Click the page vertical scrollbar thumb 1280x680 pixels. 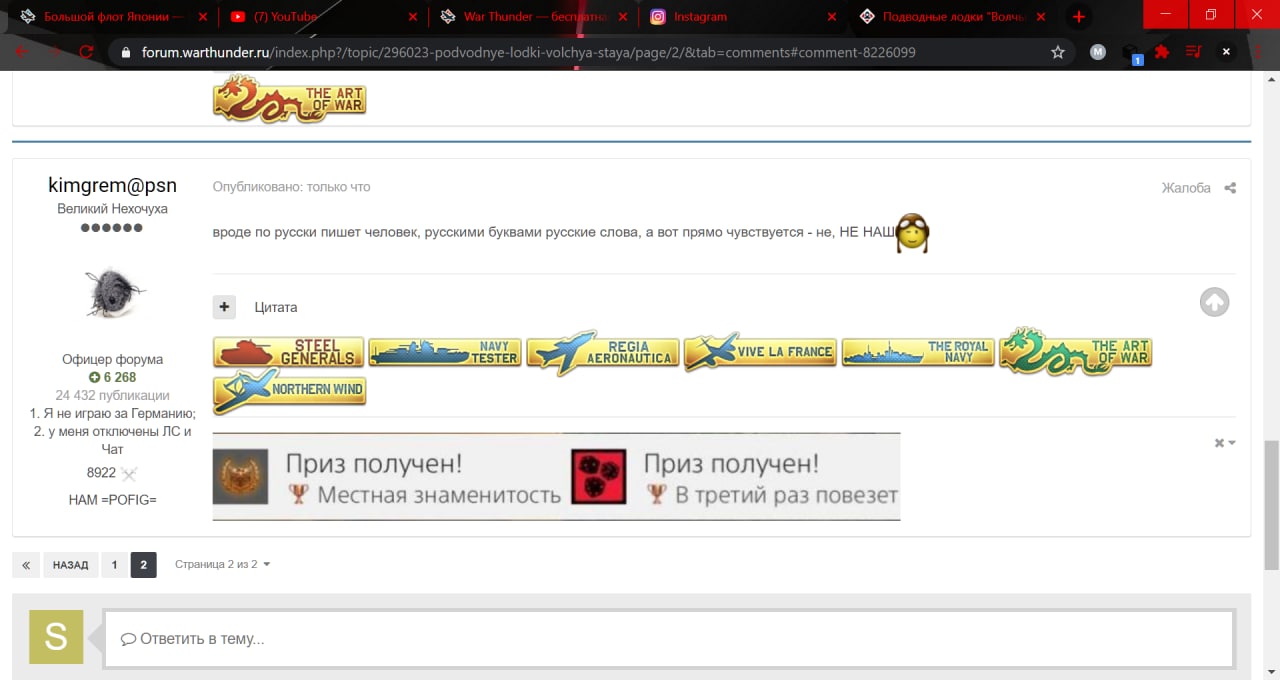pos(1271,504)
